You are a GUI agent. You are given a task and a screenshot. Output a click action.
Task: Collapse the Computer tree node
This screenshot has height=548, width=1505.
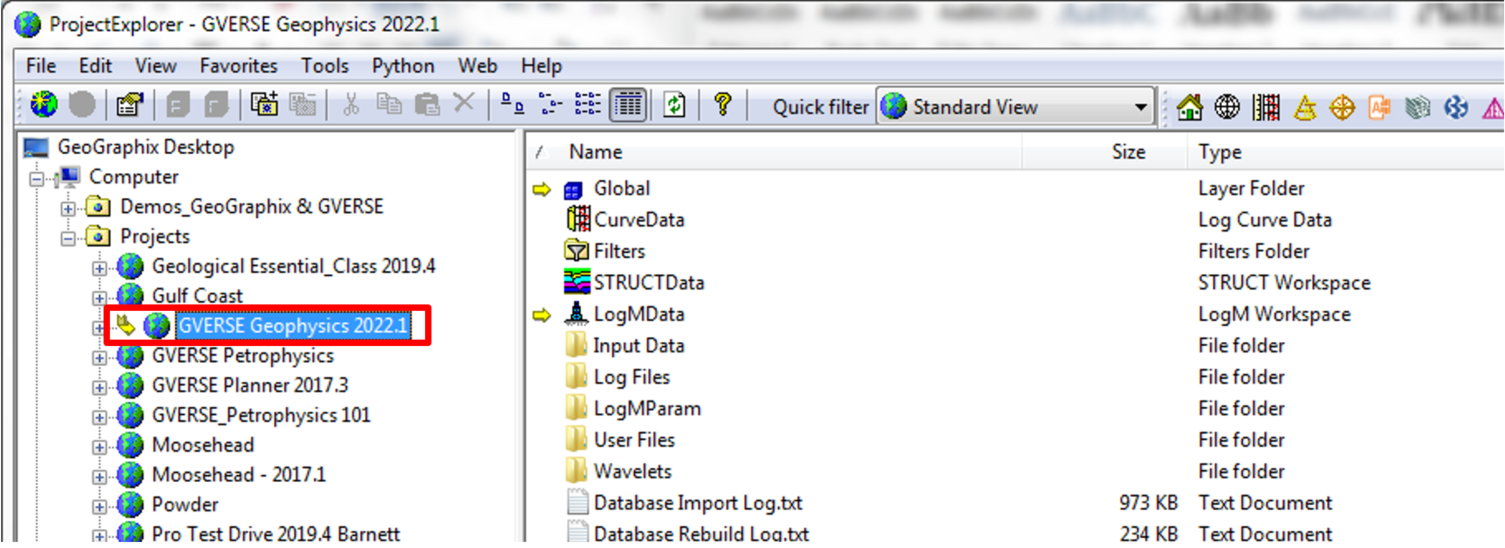pyautogui.click(x=38, y=180)
